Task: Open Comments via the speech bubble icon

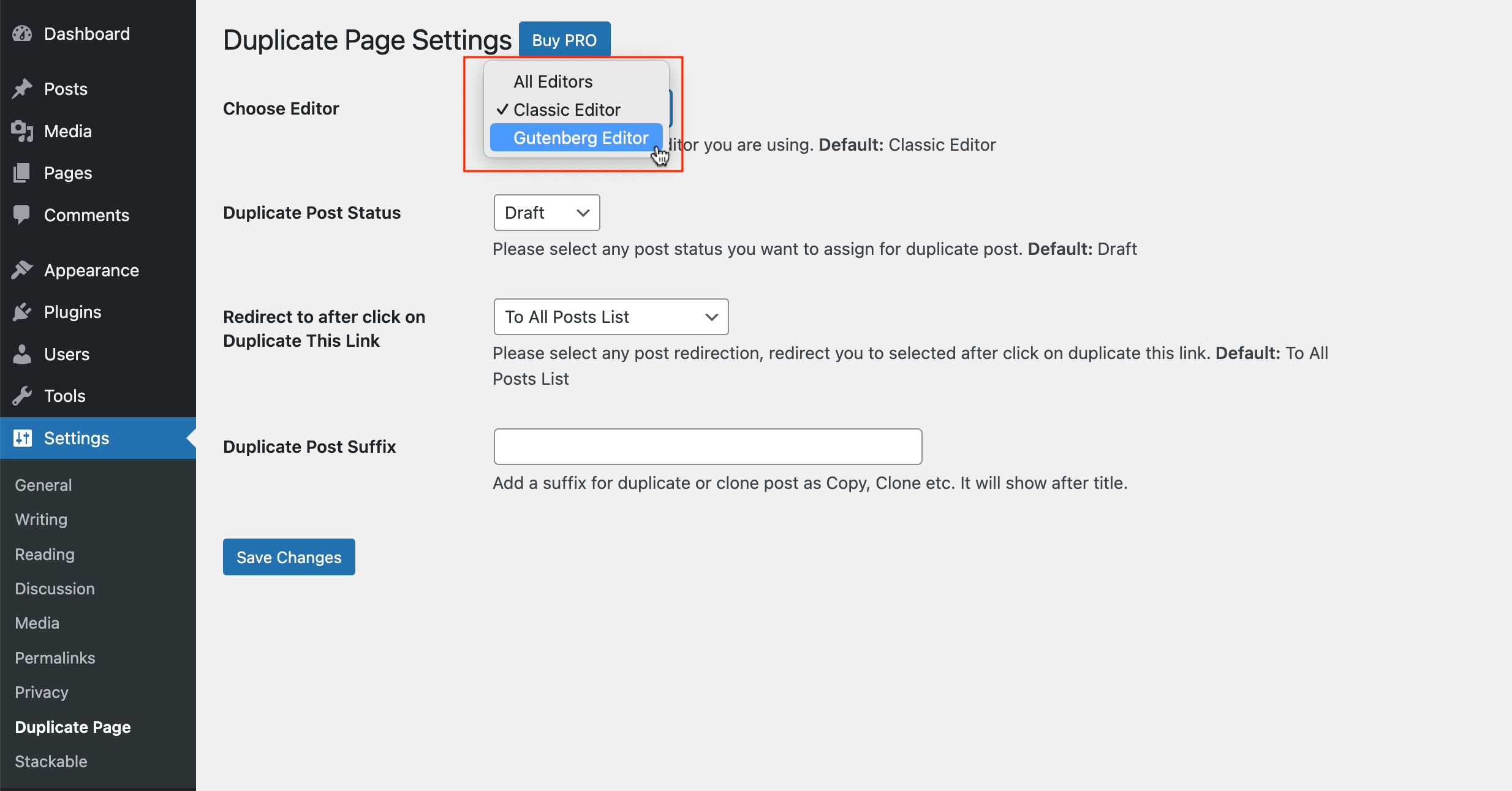Action: 22,214
